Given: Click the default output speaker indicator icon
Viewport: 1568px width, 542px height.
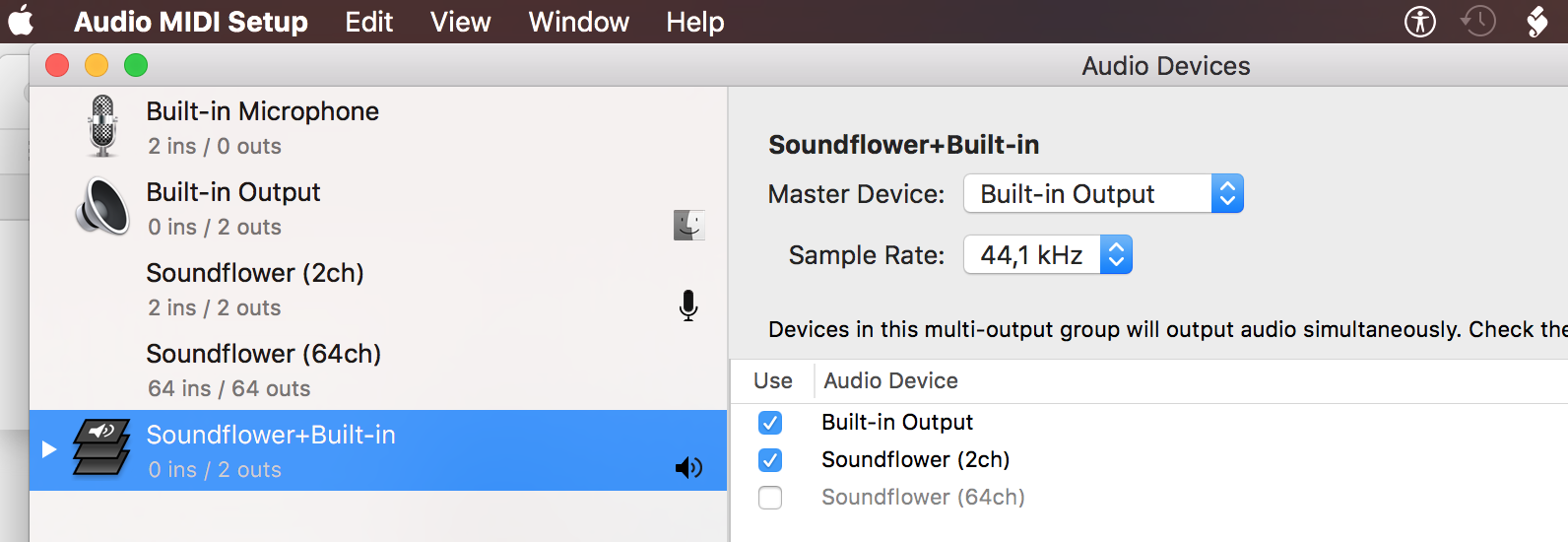Looking at the screenshot, I should pos(688,468).
